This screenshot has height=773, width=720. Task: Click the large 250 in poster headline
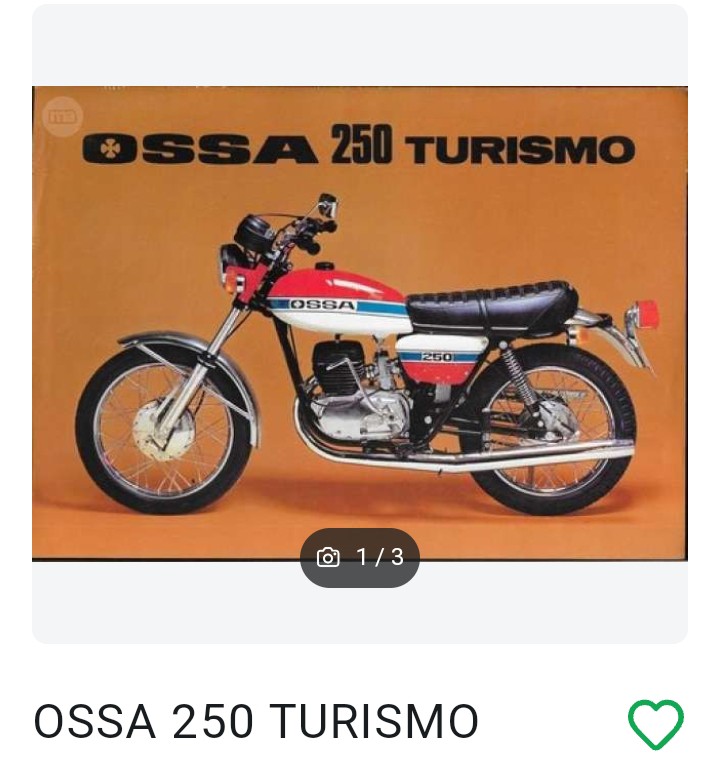(x=361, y=144)
